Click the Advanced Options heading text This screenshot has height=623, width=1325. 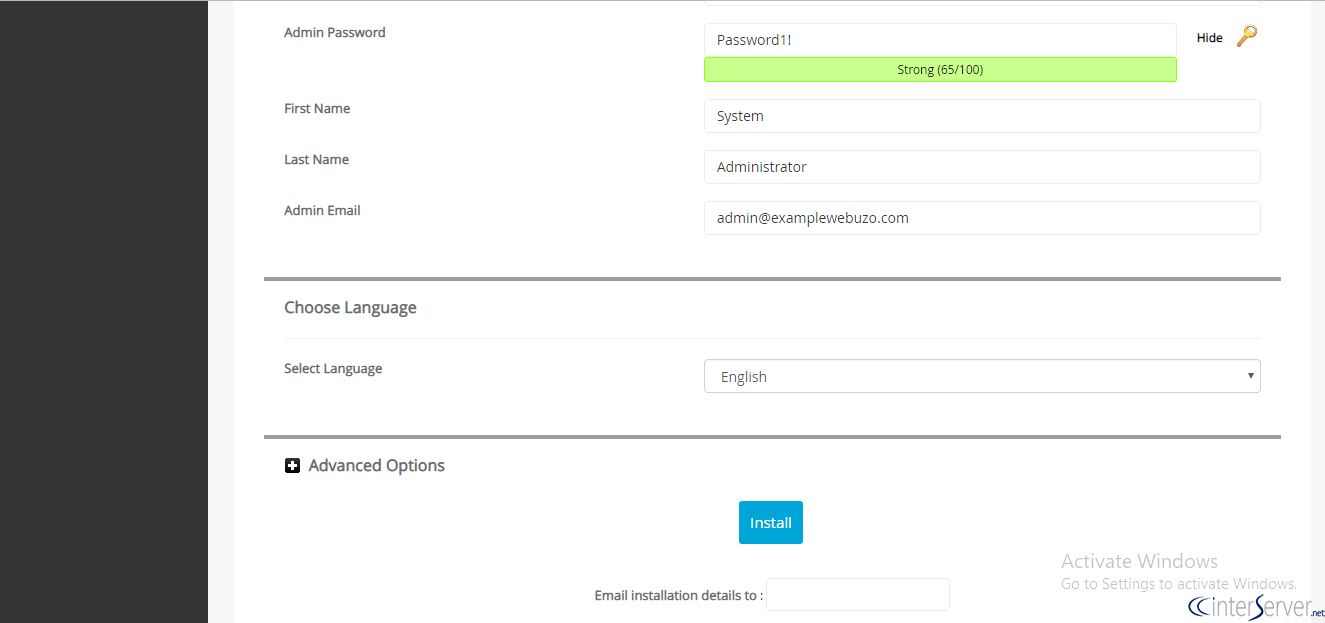376,465
